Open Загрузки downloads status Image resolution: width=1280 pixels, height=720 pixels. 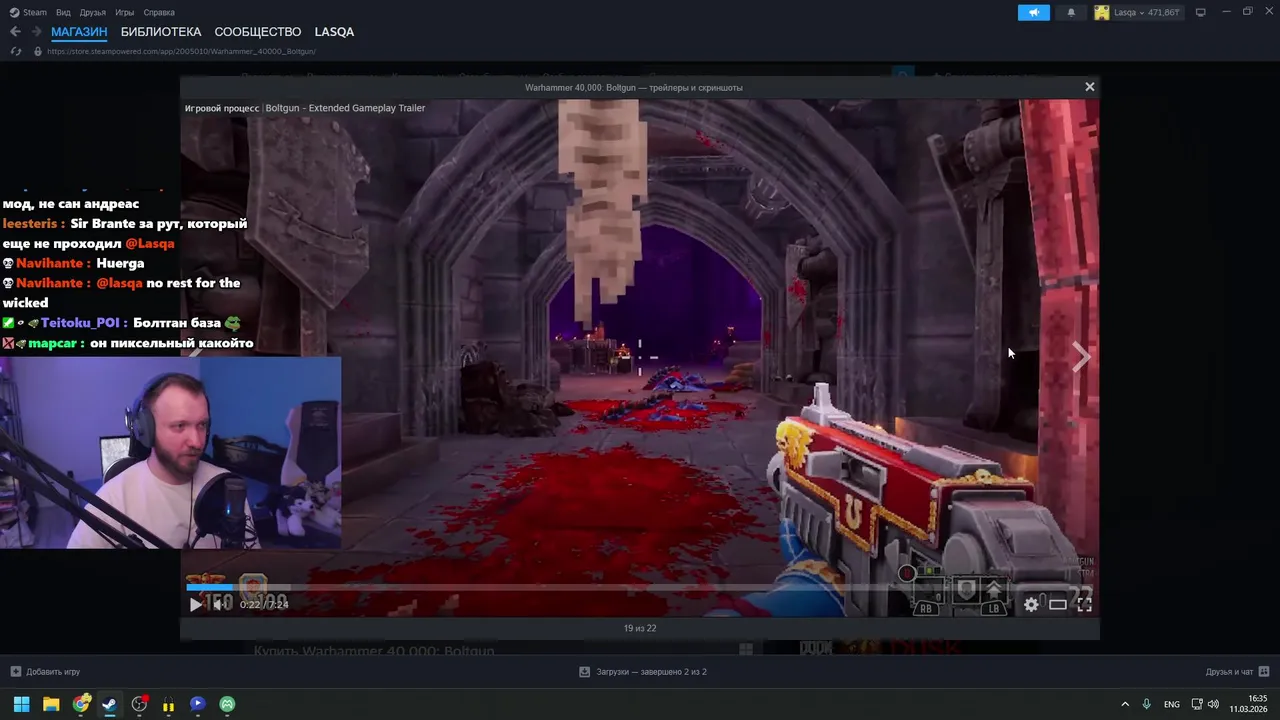[x=643, y=672]
